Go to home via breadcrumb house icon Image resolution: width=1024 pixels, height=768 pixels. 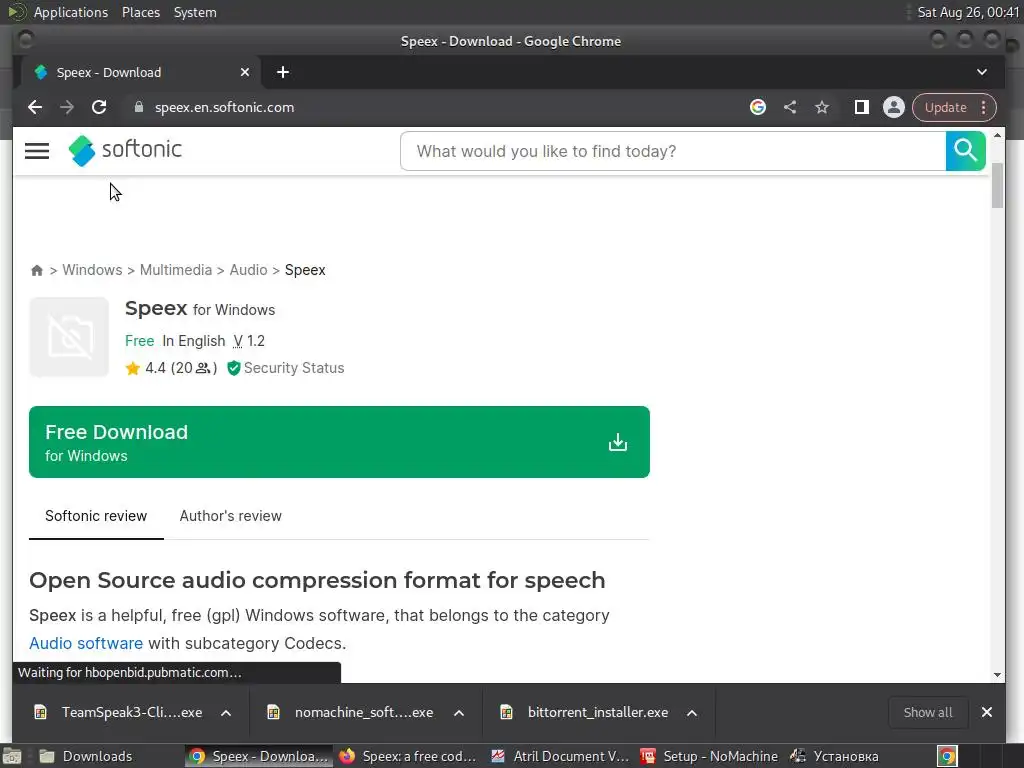click(x=37, y=270)
